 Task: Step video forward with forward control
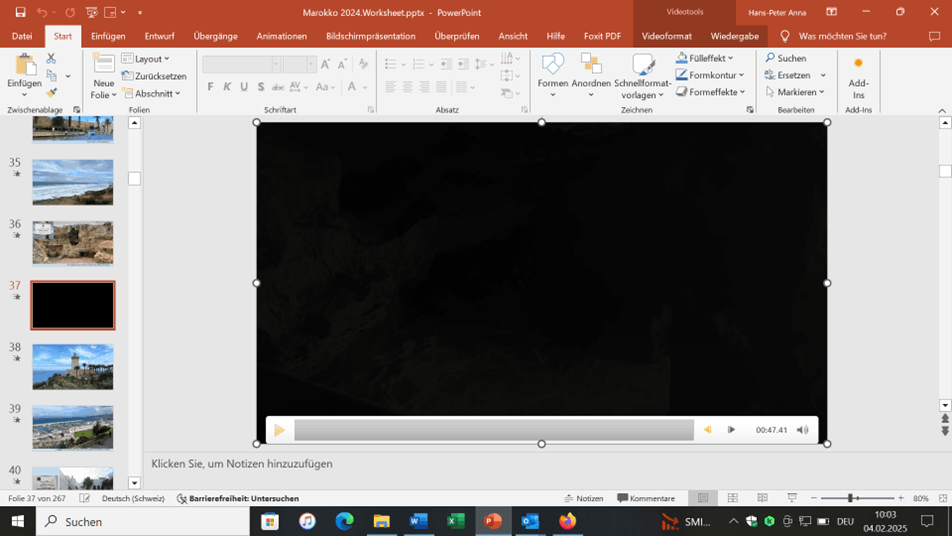click(x=731, y=430)
